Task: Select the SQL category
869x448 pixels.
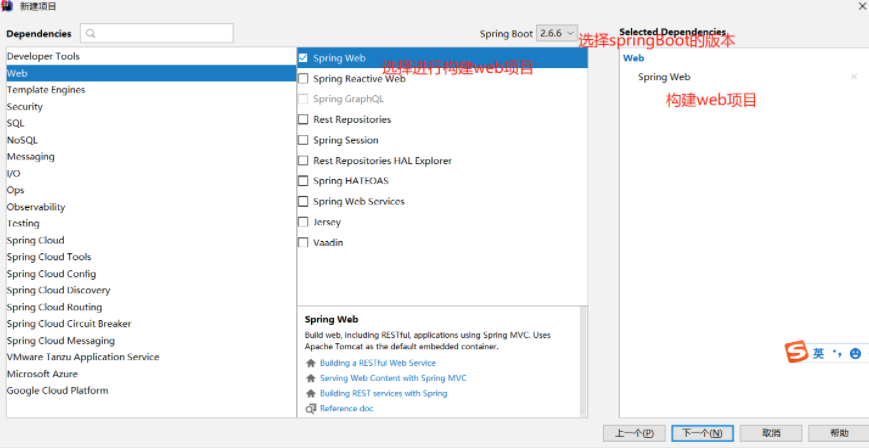Action: pos(151,123)
